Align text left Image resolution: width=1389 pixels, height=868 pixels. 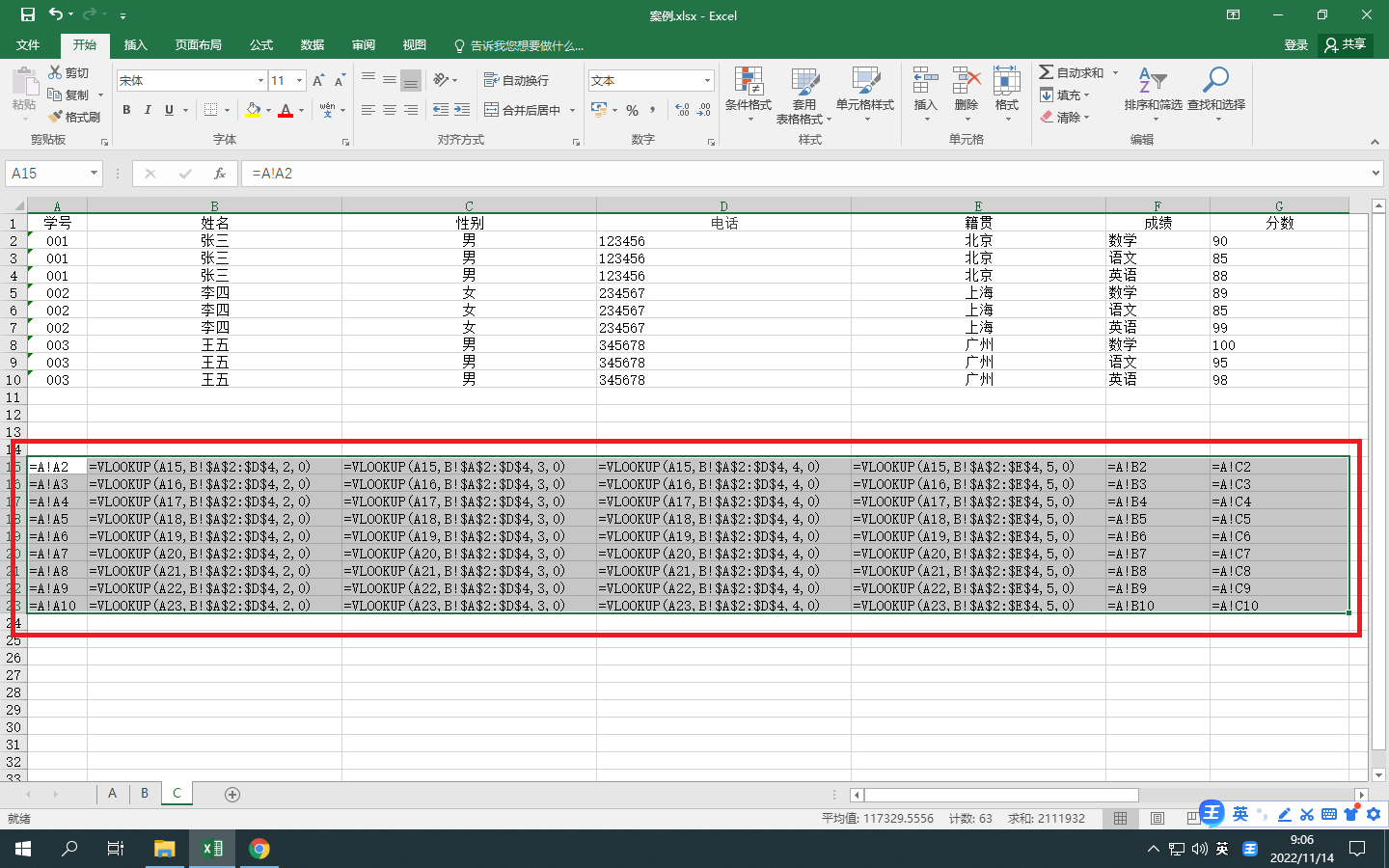coord(368,110)
